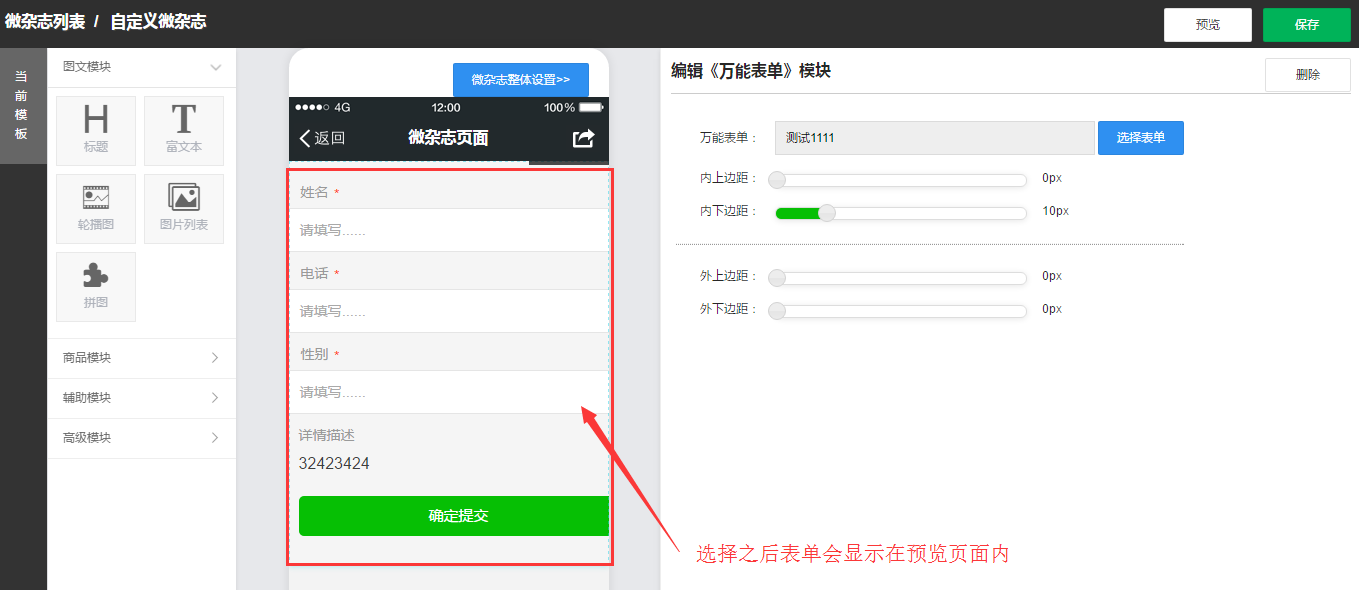The width and height of the screenshot is (1359, 590).
Task: Collapse the 图文模块 section
Action: 215,67
